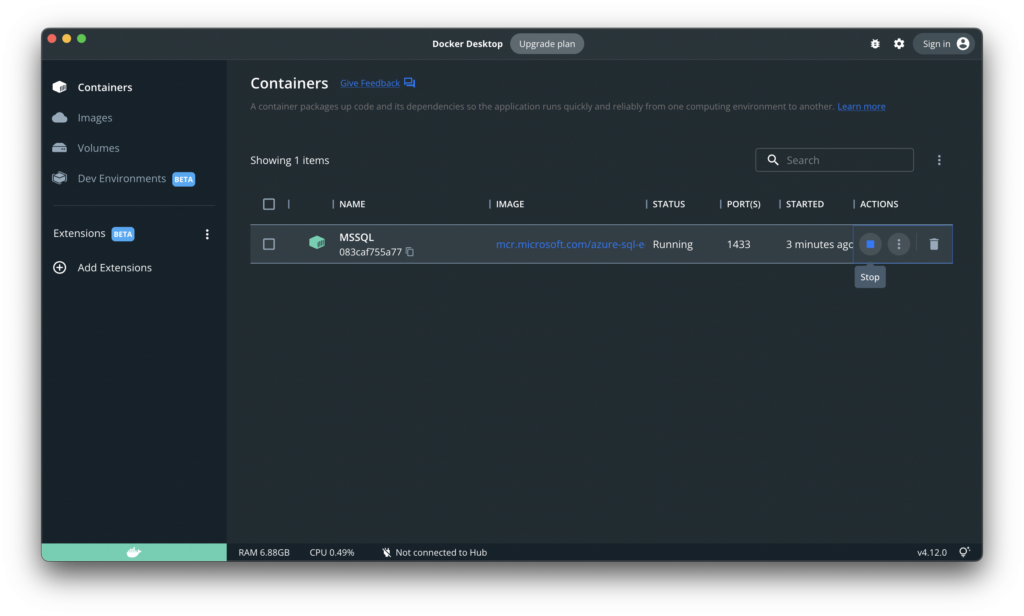
Task: Open the Volumes section
Action: tap(98, 148)
